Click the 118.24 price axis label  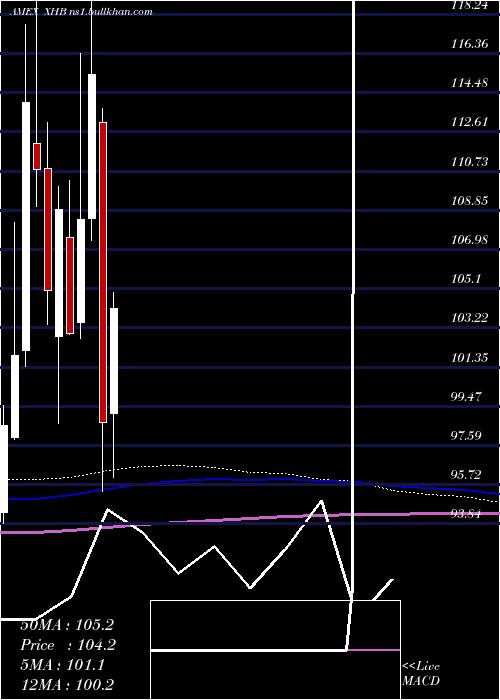click(x=469, y=5)
